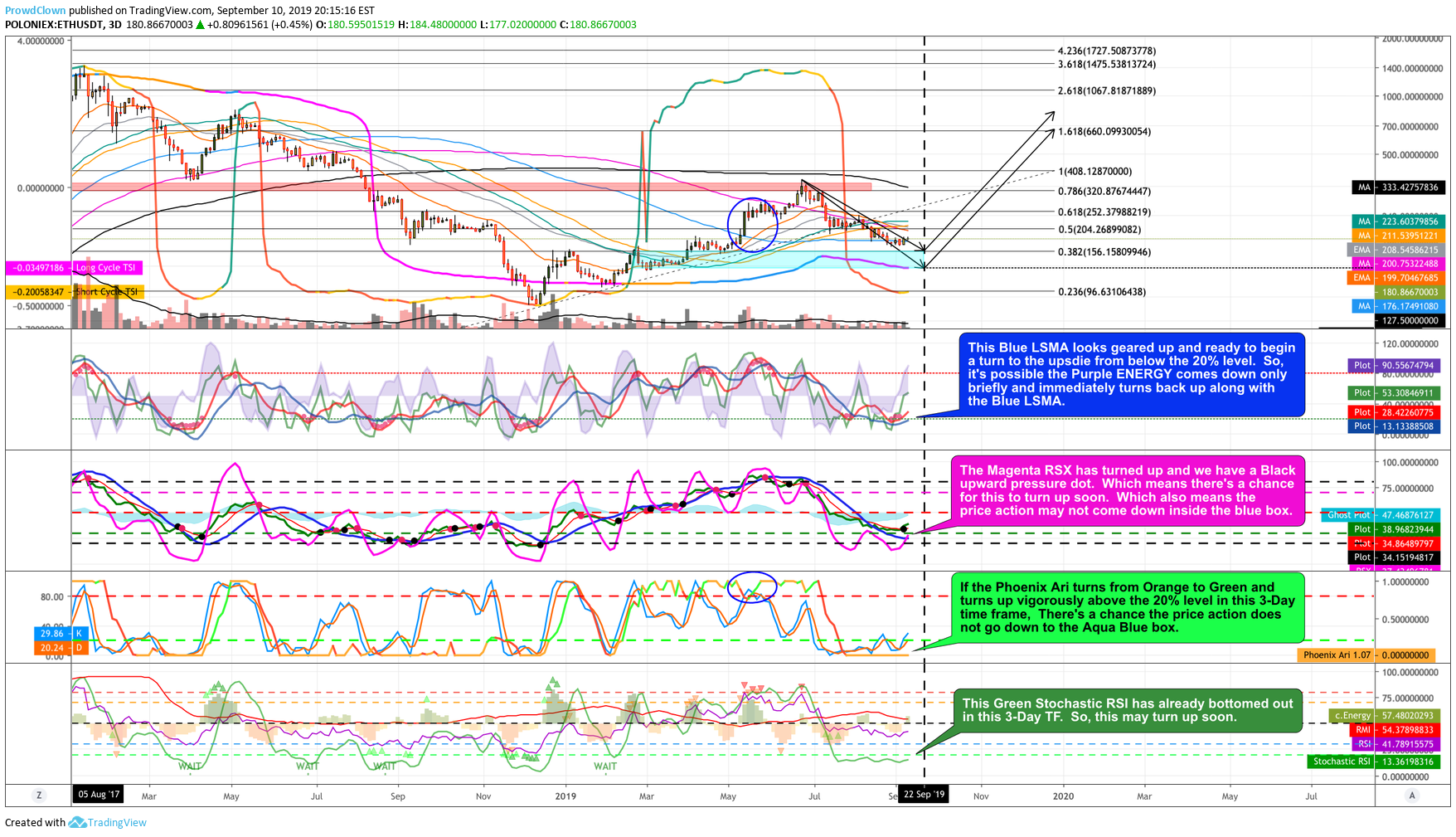Screen dimensions: 1456x837
Task: Select the magenta RSX annotation text box
Action: [1127, 490]
